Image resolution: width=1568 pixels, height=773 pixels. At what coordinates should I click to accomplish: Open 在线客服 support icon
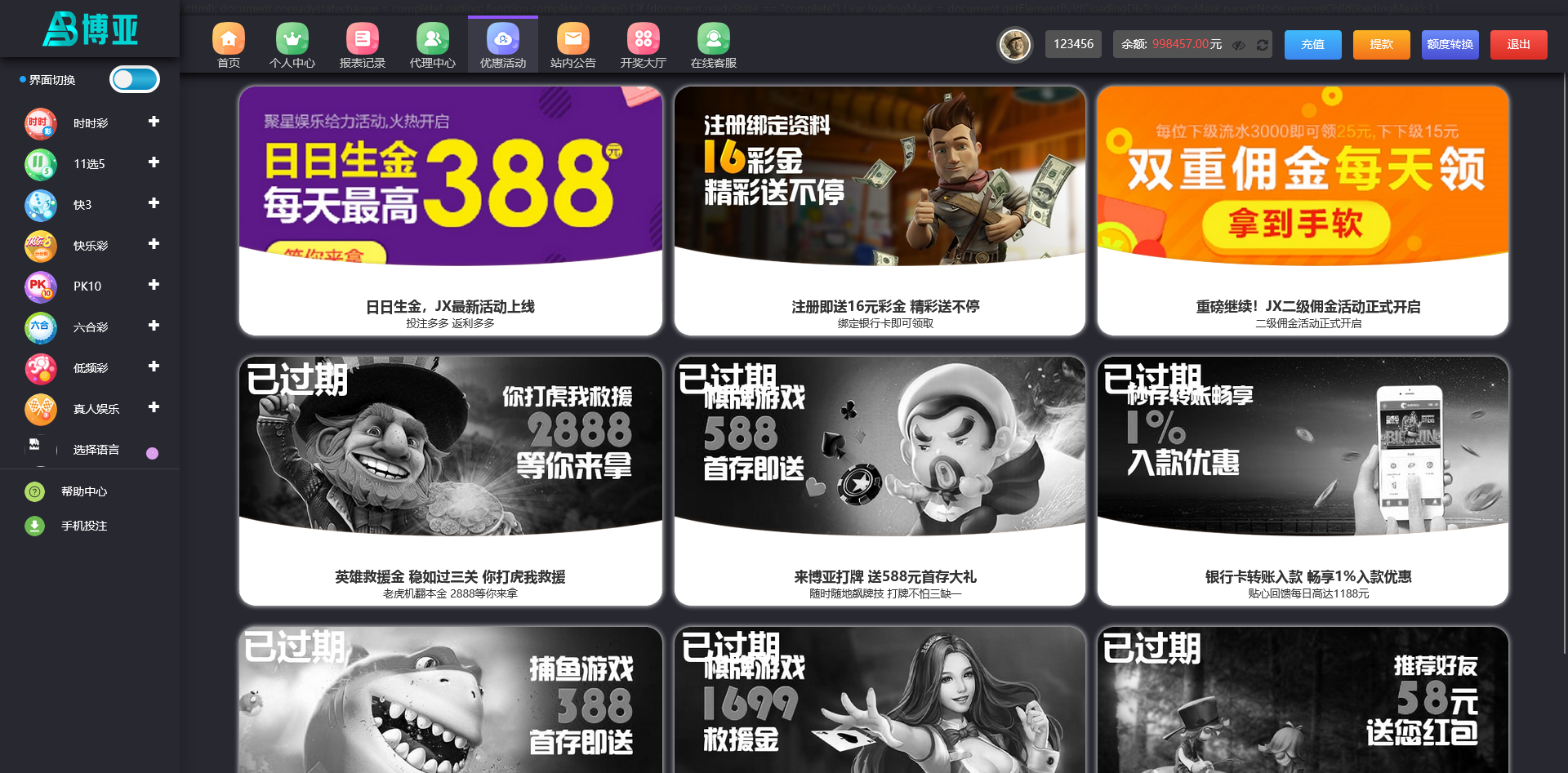tap(714, 38)
